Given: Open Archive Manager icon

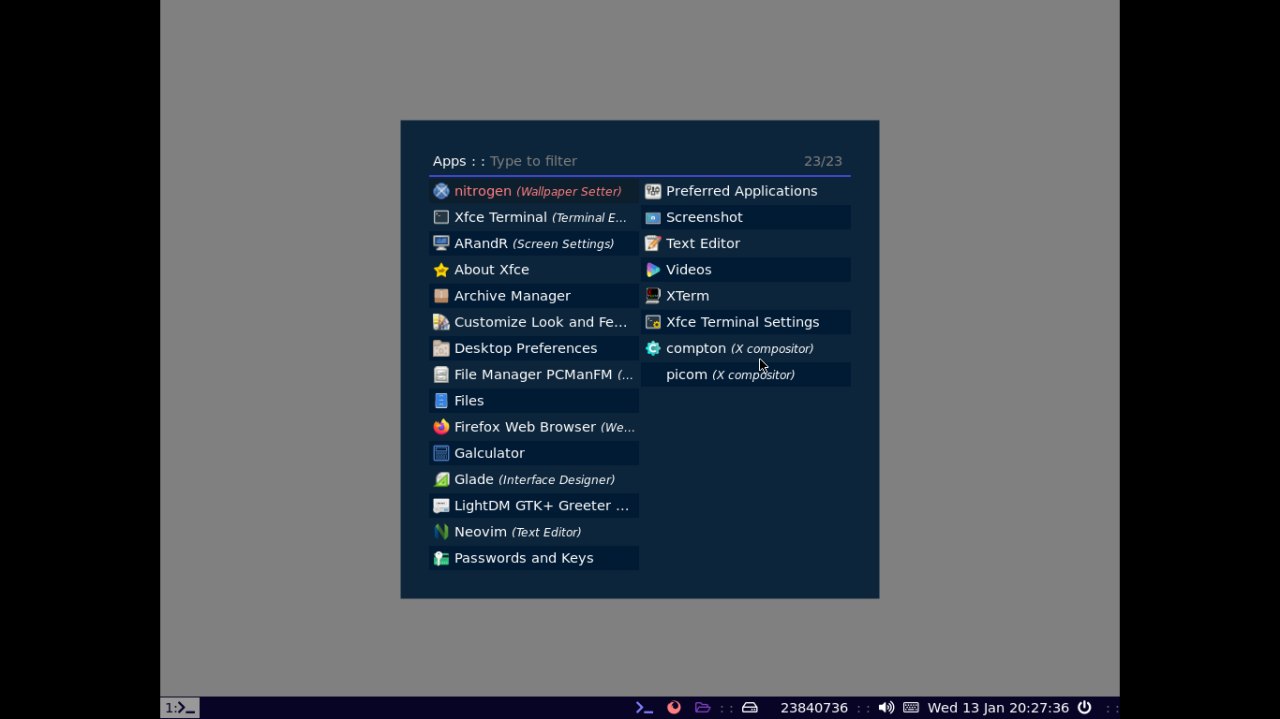Looking at the screenshot, I should click(441, 296).
